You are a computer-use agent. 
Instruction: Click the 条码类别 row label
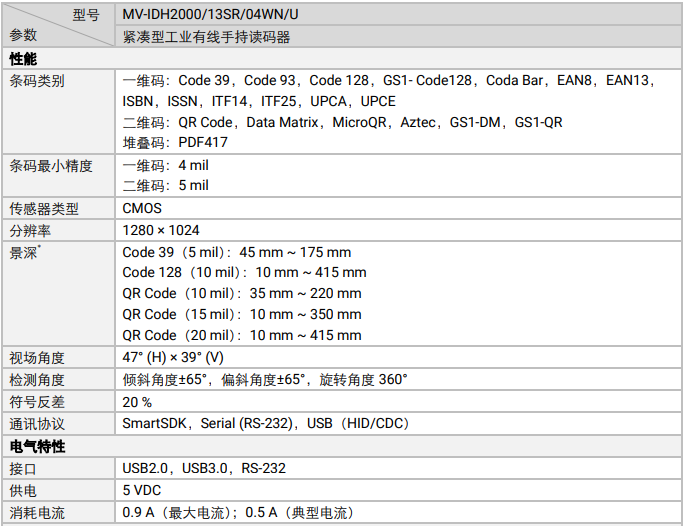pos(37,81)
